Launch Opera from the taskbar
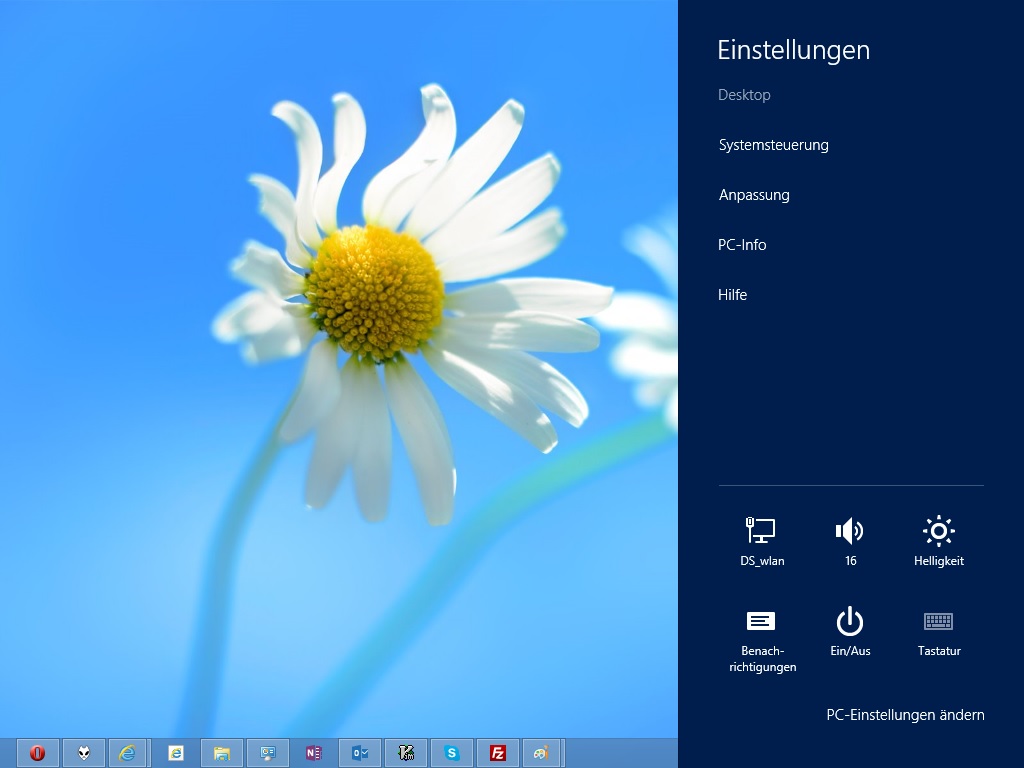Viewport: 1024px width, 768px height. pos(38,753)
